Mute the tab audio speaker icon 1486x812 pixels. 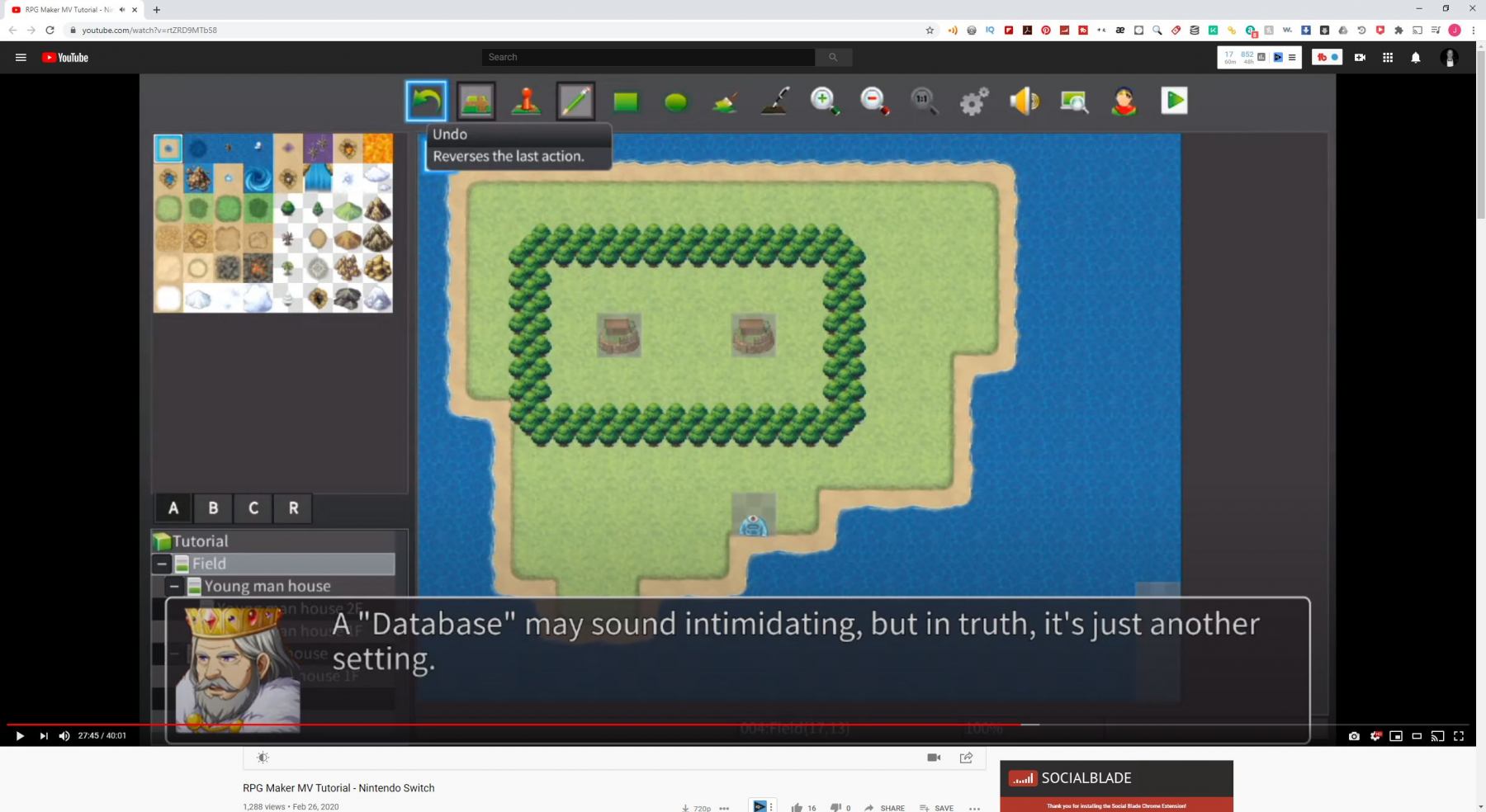point(122,10)
